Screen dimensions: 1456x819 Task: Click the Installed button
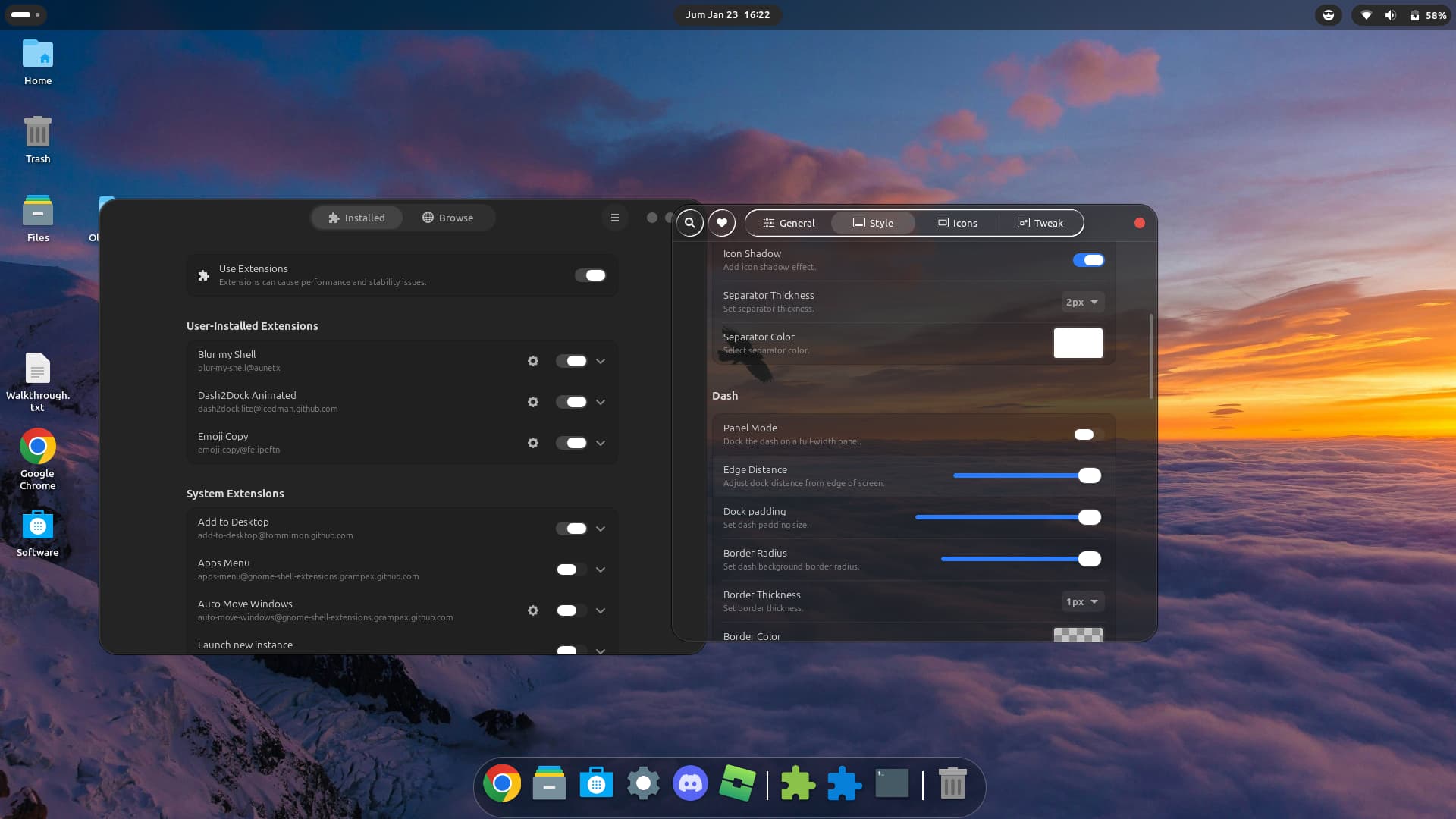point(356,218)
